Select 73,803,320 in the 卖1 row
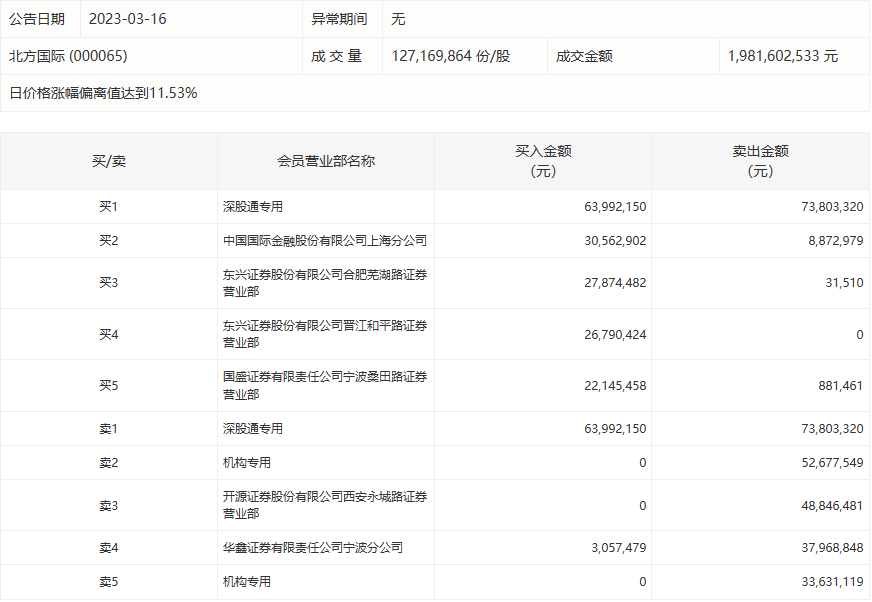 point(832,429)
